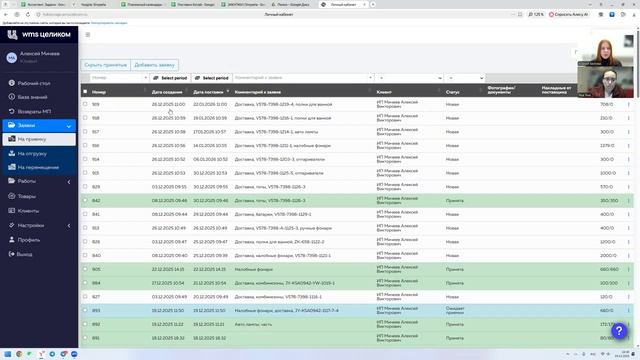Open Клиенты in the sidebar
This screenshot has height=360, width=640.
pos(28,211)
